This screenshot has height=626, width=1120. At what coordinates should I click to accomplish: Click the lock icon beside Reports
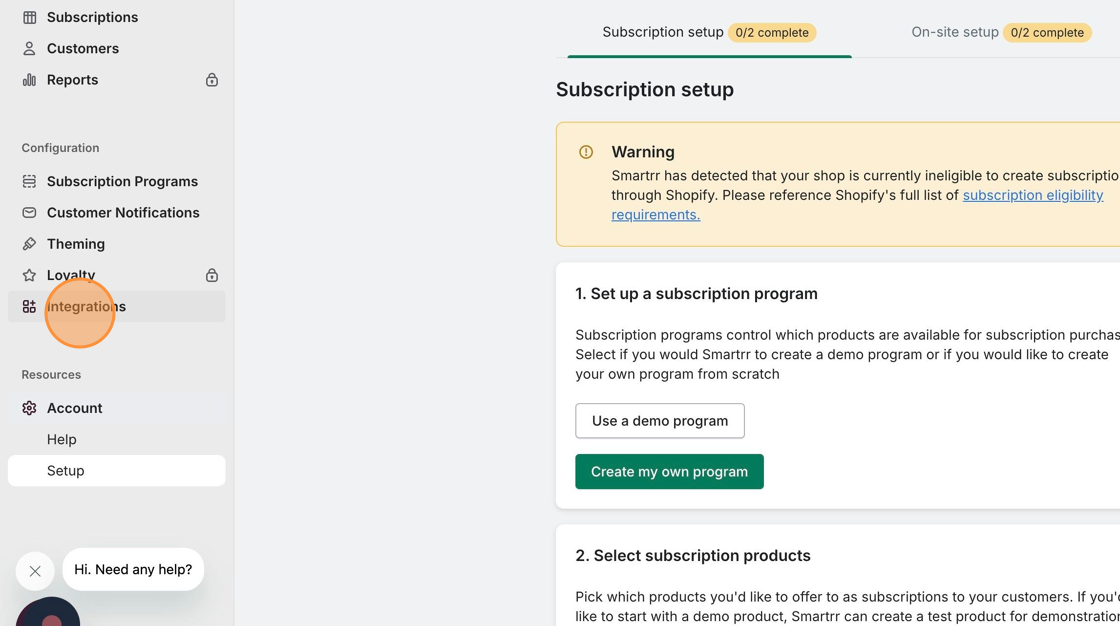click(212, 80)
